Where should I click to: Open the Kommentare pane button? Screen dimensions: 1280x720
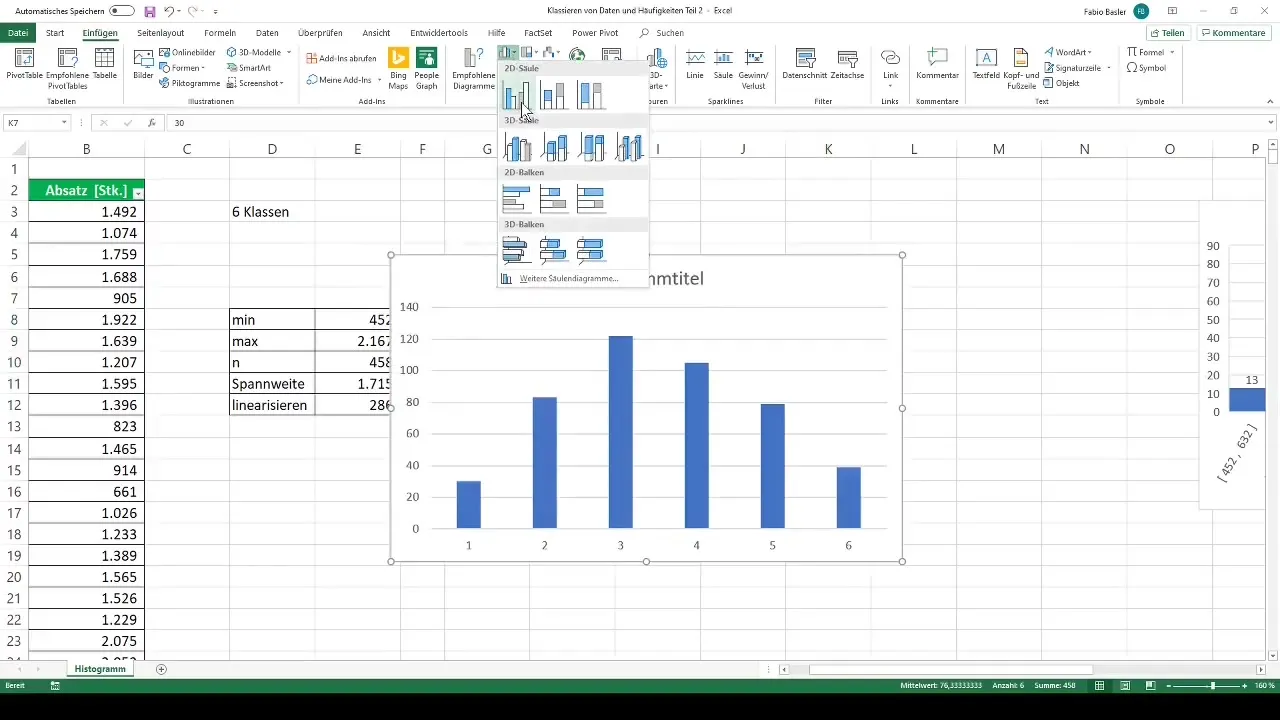click(1234, 33)
